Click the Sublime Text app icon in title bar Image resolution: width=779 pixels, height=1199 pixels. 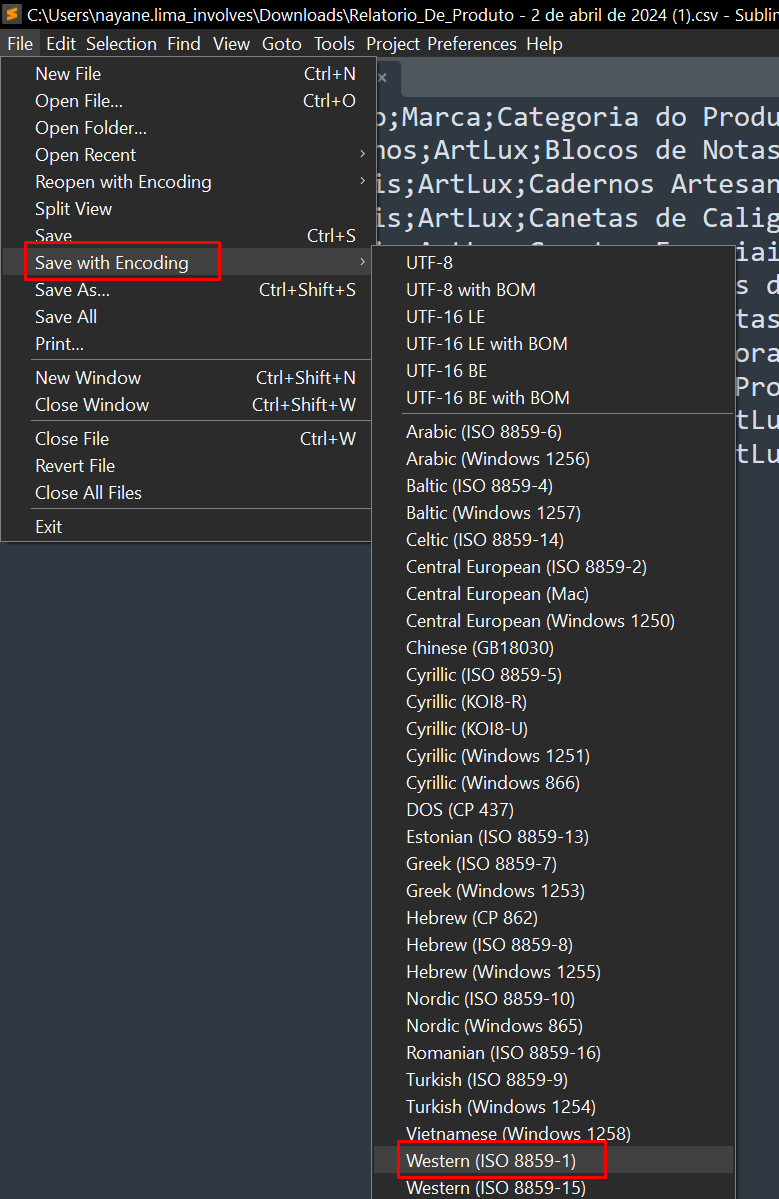click(13, 14)
